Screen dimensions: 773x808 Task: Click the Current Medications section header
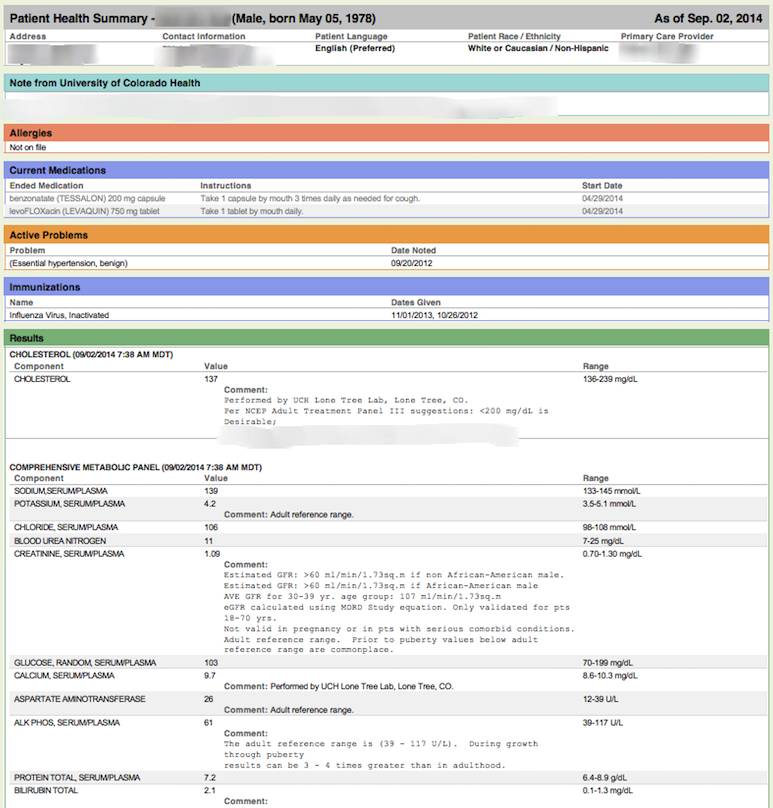(x=58, y=170)
